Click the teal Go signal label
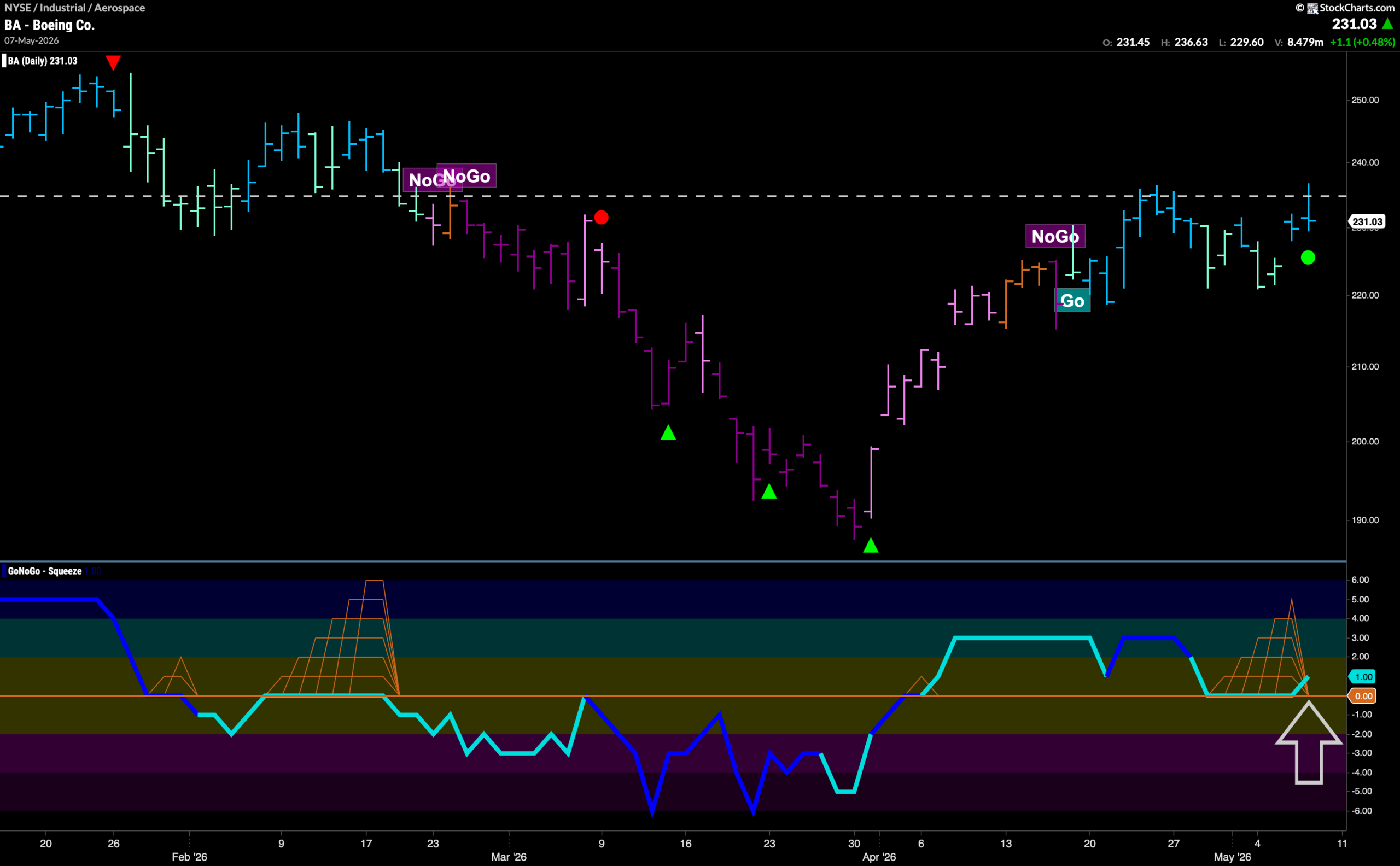 [1073, 301]
